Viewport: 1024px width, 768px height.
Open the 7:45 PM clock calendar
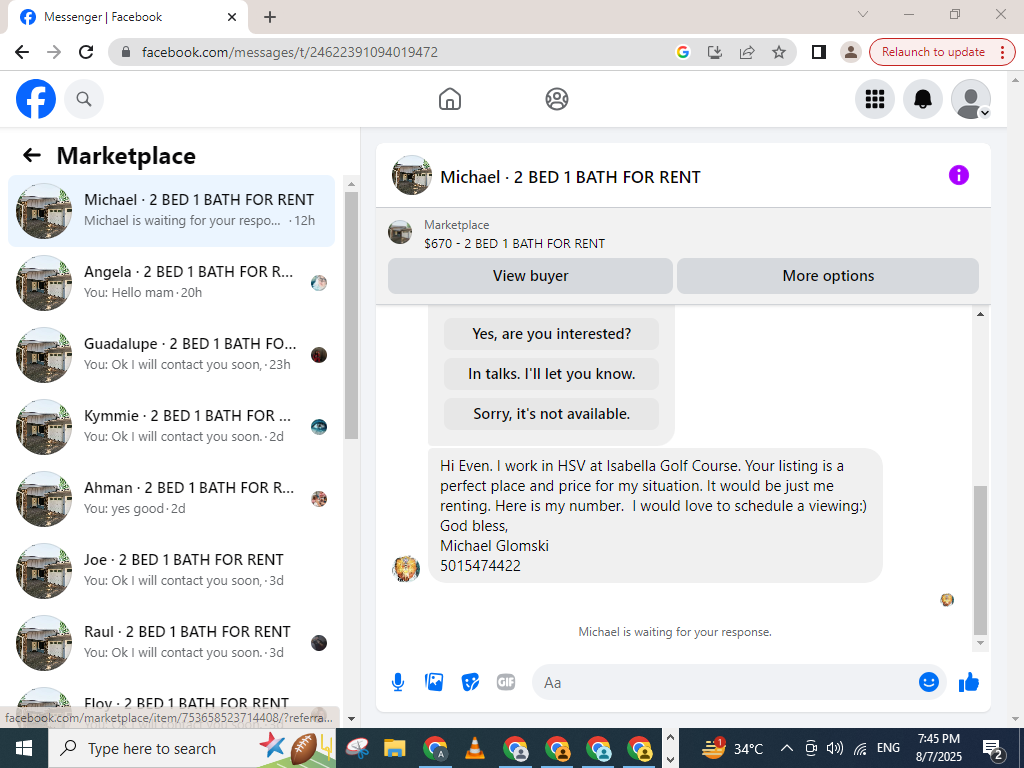938,748
